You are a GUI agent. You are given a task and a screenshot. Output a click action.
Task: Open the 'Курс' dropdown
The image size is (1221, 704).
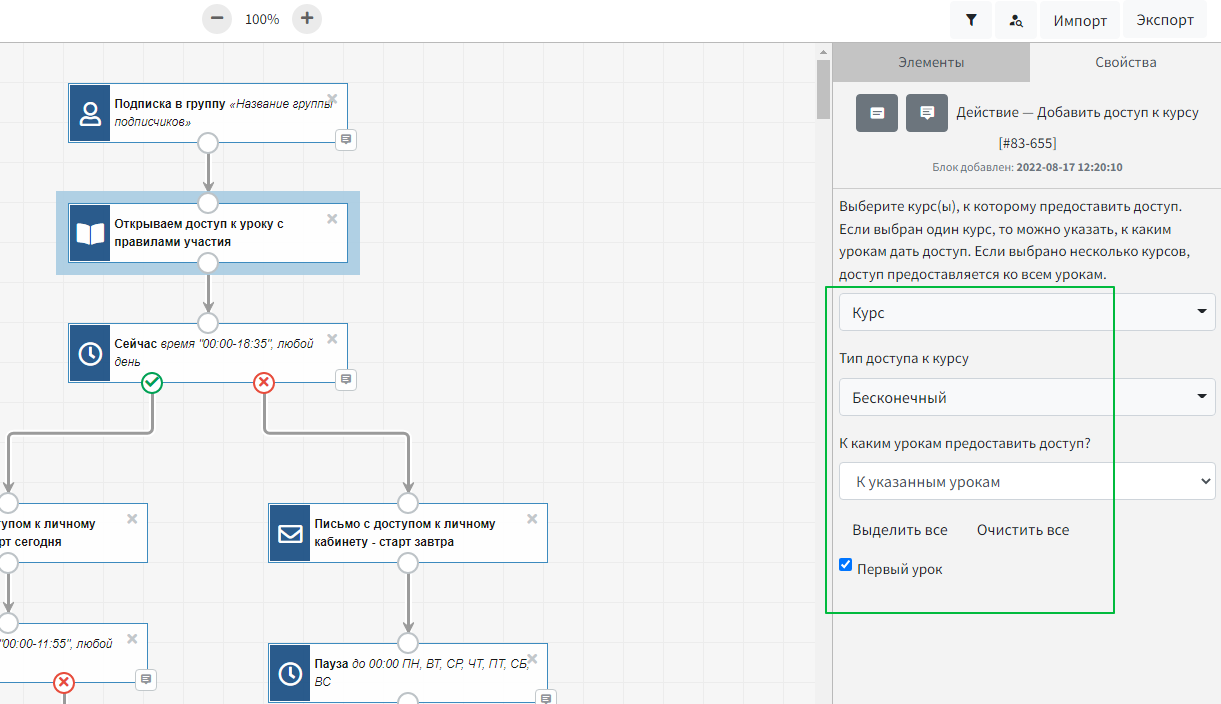(x=1027, y=313)
